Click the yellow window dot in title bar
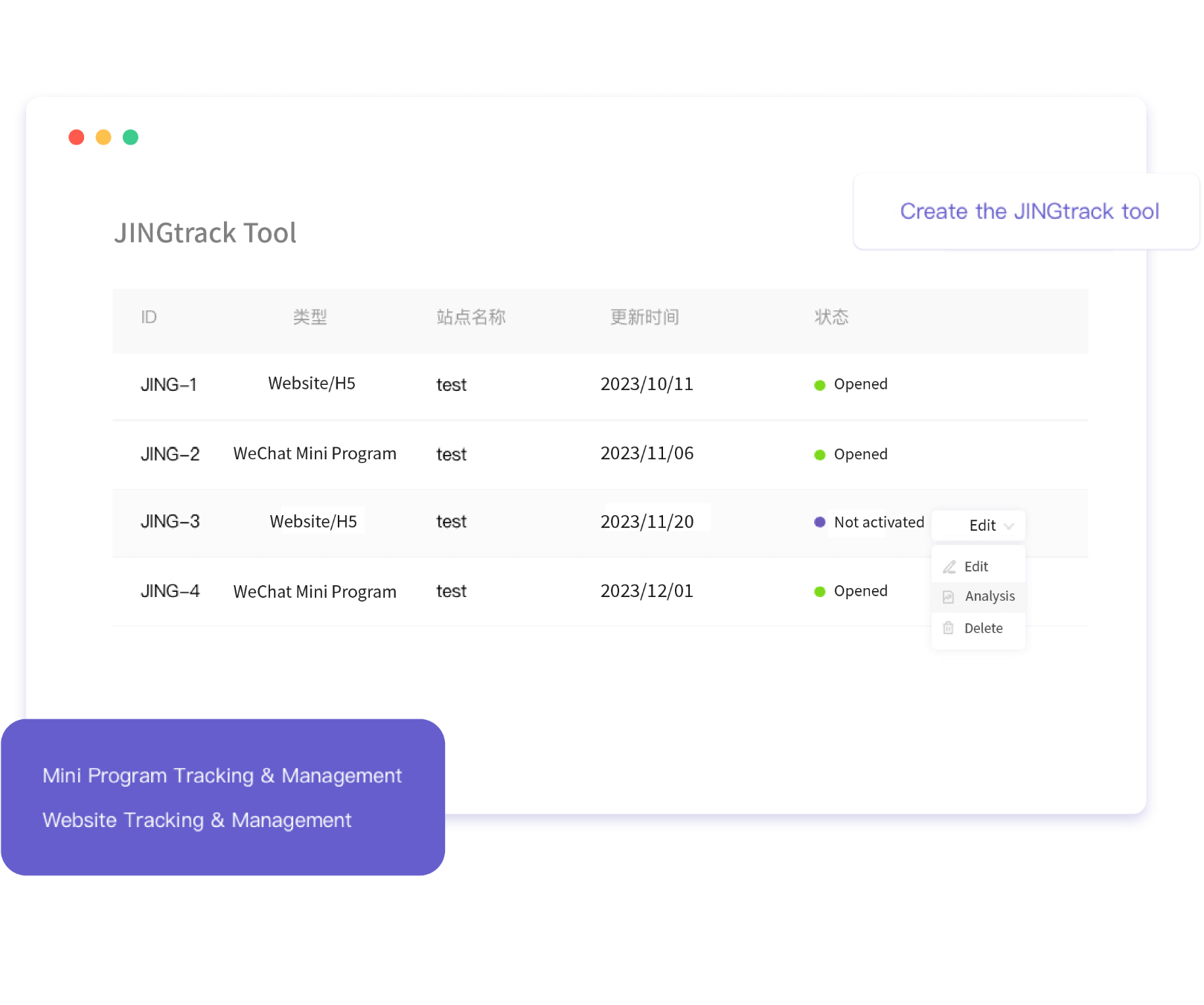Viewport: 1204px width, 1005px height. tap(103, 137)
